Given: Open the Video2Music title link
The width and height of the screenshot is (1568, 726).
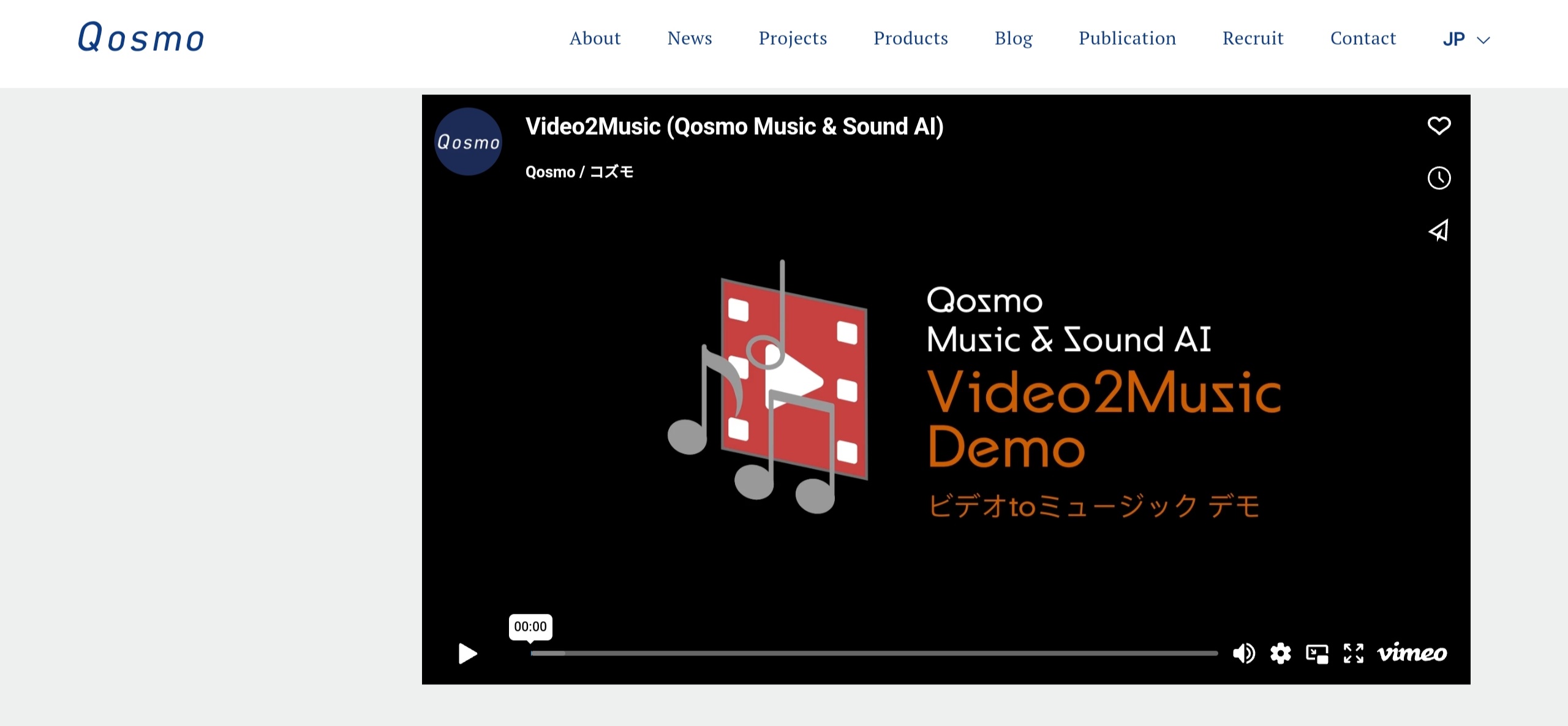Looking at the screenshot, I should click(x=734, y=127).
